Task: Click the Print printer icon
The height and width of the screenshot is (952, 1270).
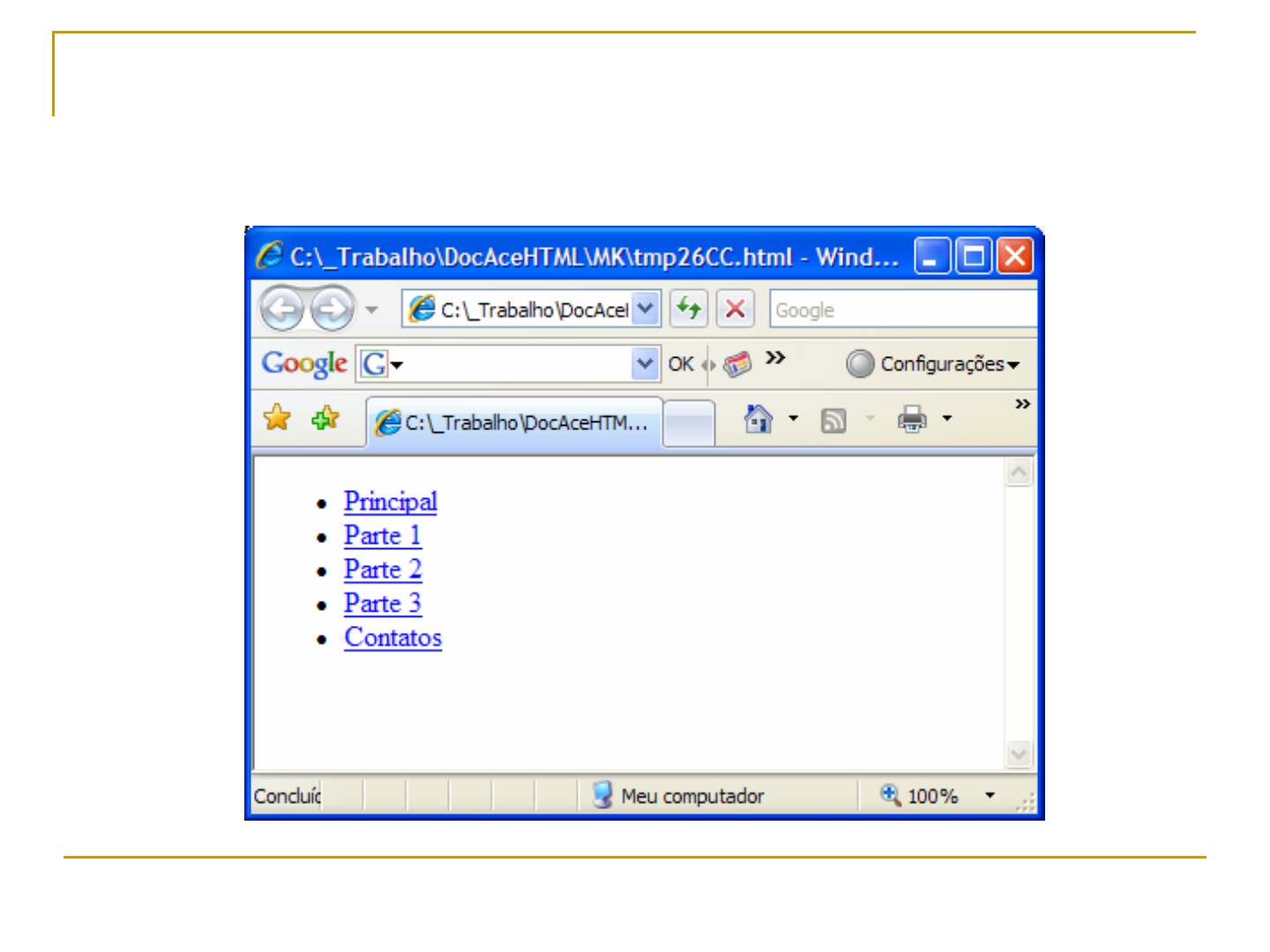Action: 912,419
